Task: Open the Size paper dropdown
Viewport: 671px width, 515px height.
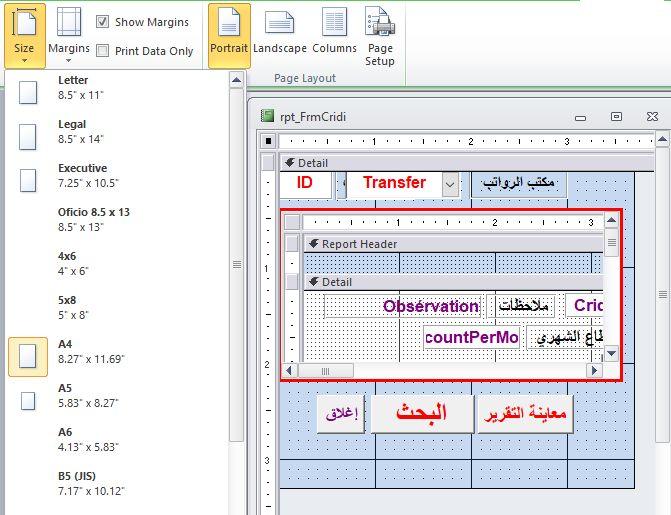Action: click(x=24, y=34)
